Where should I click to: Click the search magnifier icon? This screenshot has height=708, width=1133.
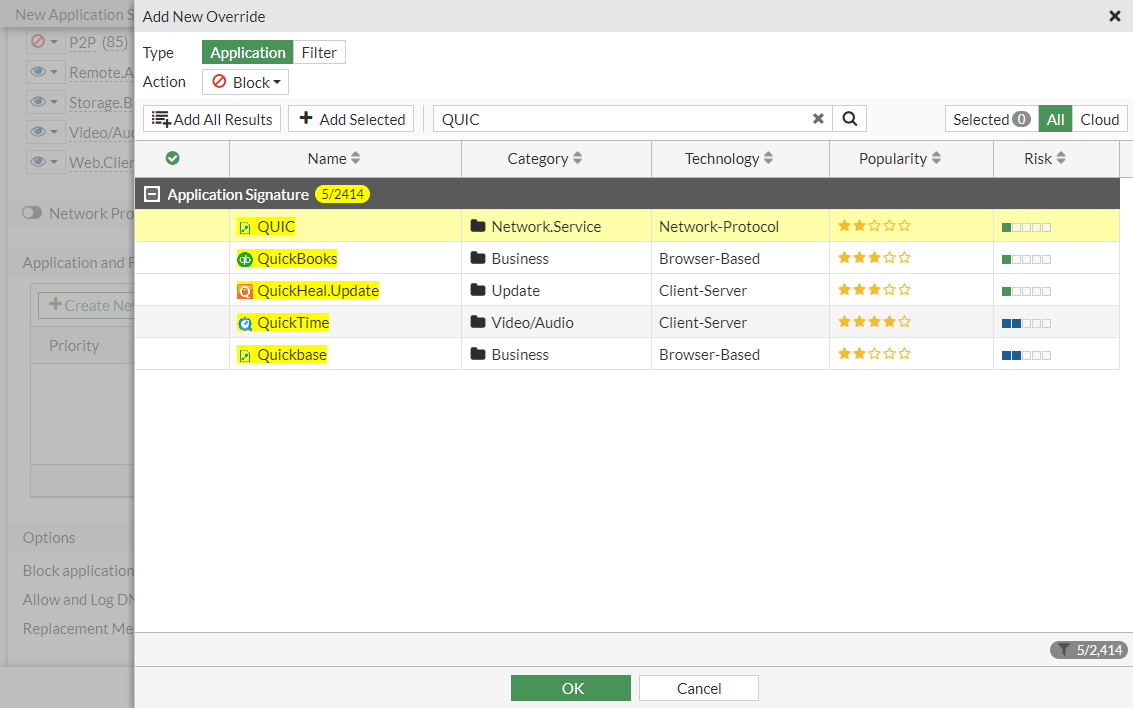click(849, 118)
